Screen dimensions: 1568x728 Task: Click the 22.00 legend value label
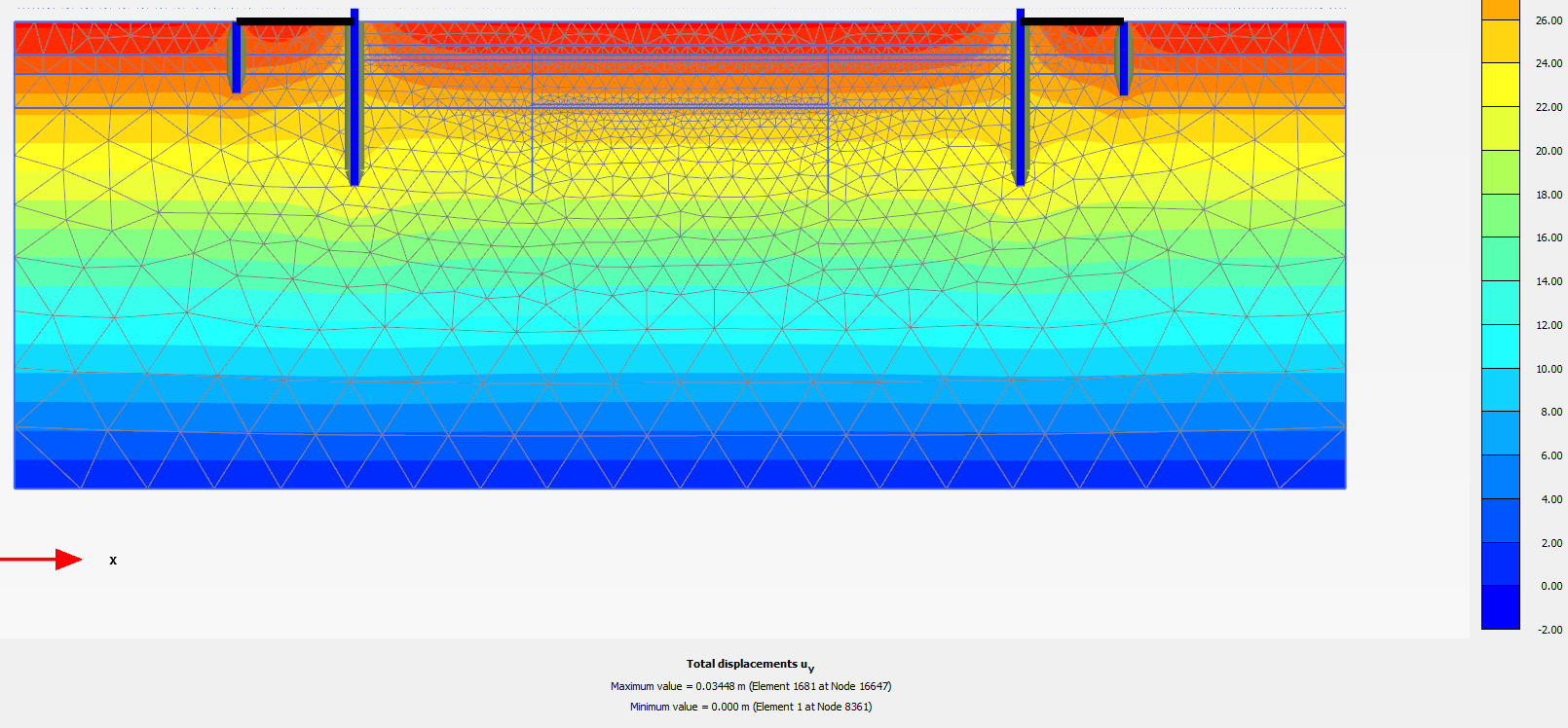tap(1549, 107)
